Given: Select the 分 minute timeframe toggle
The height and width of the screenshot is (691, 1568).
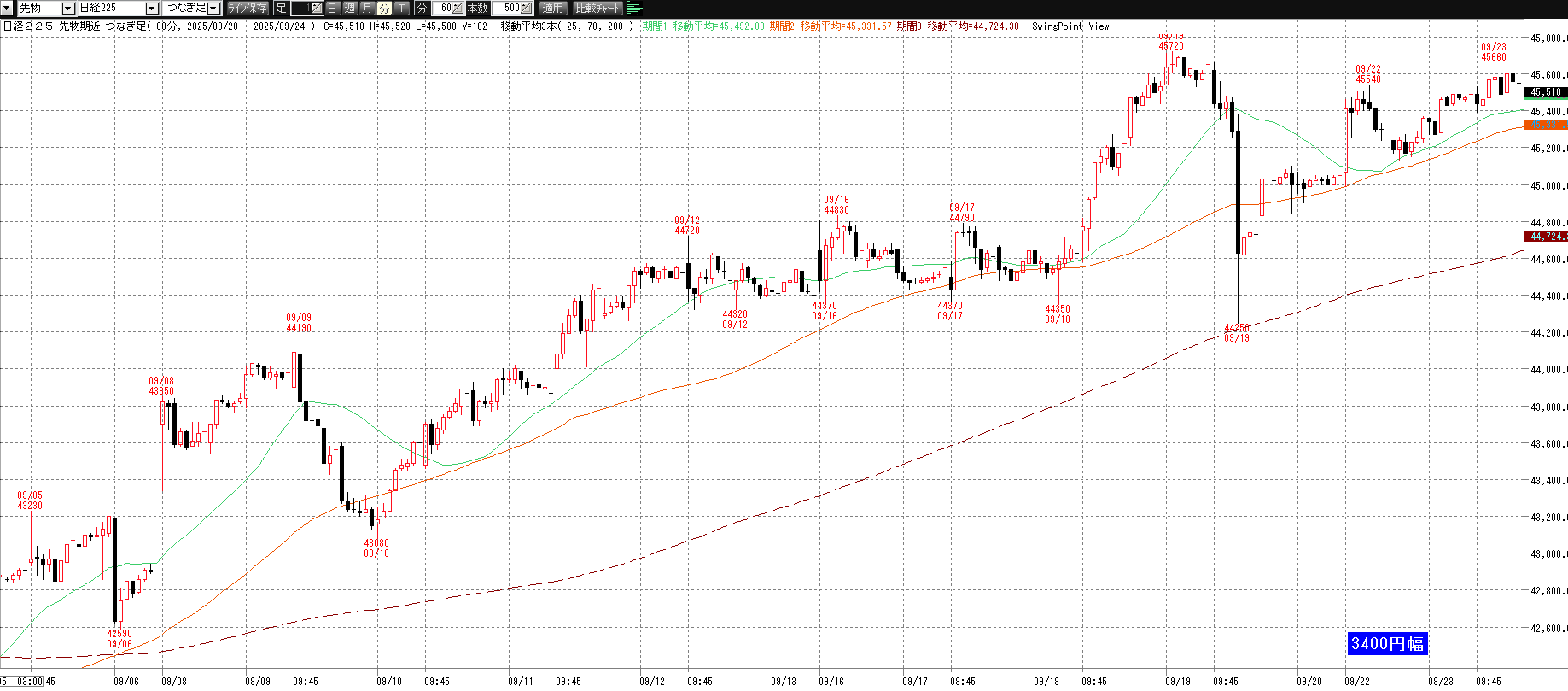Looking at the screenshot, I should pyautogui.click(x=384, y=9).
